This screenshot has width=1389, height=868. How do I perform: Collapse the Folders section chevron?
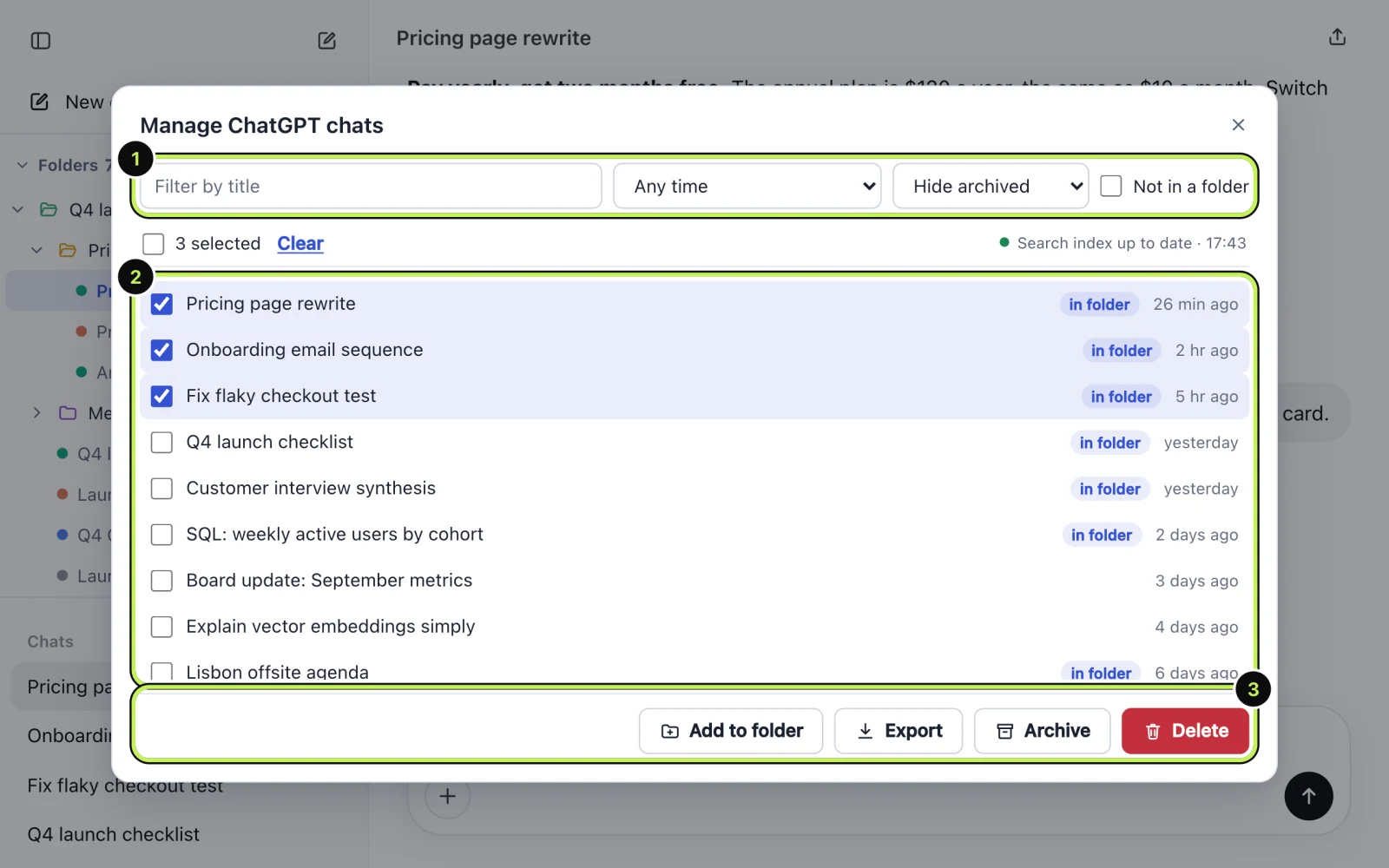23,165
